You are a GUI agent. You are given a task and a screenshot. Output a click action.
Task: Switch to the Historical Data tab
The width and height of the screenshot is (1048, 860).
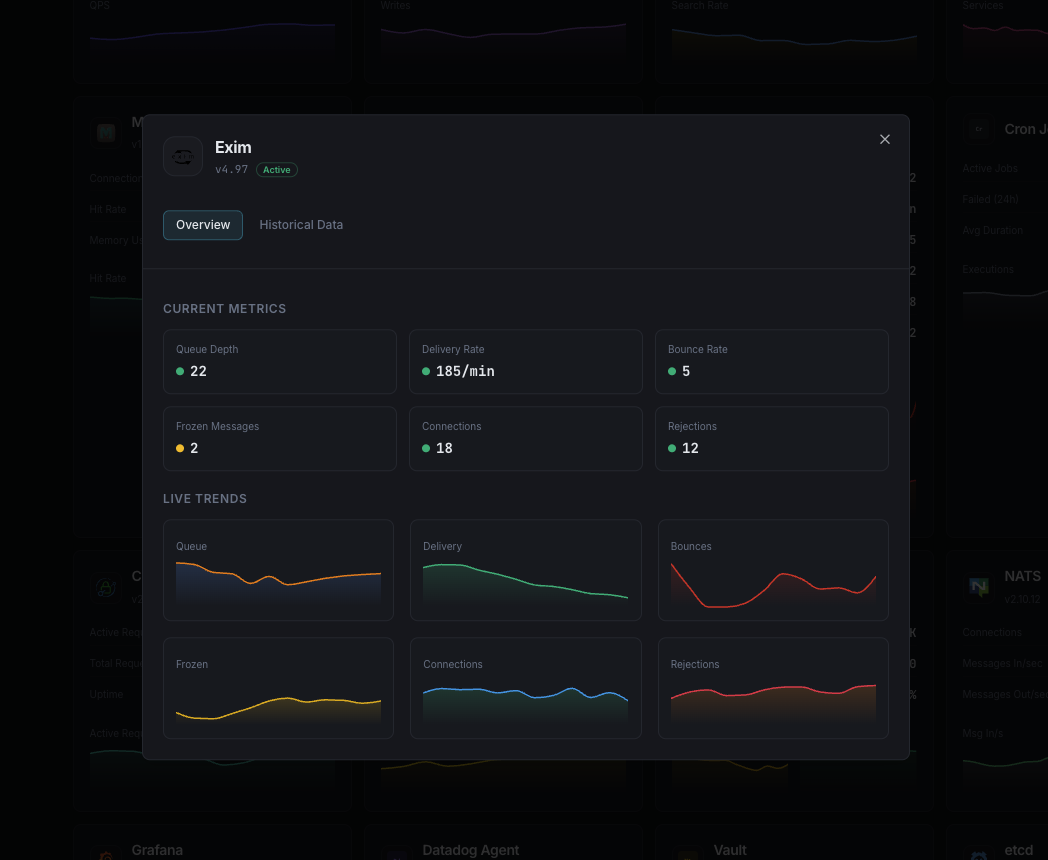(x=301, y=225)
